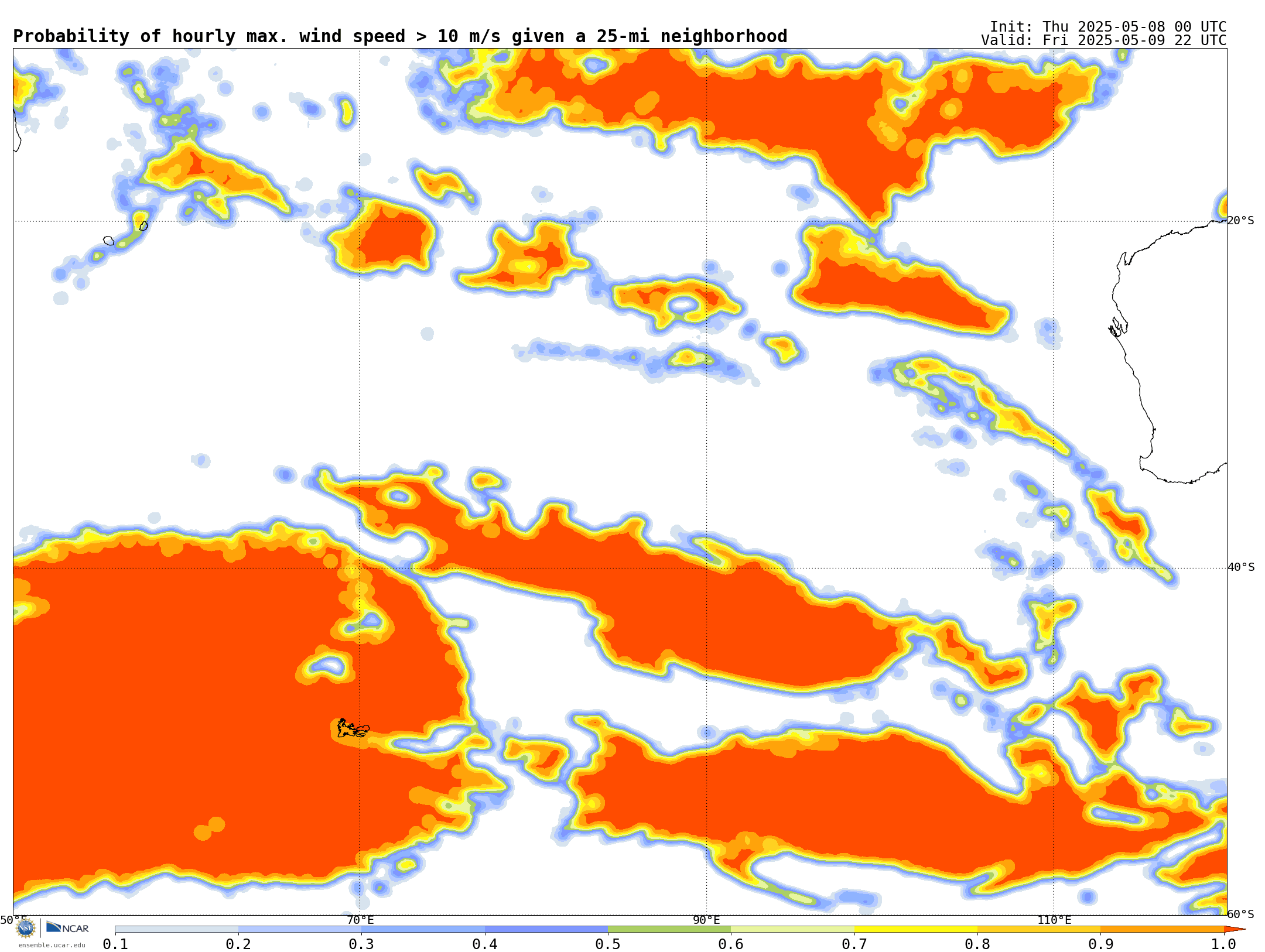Click the Init: Thu 2025-05-08 00 UTC text
Screen dimensions: 1265x952
1108,26
